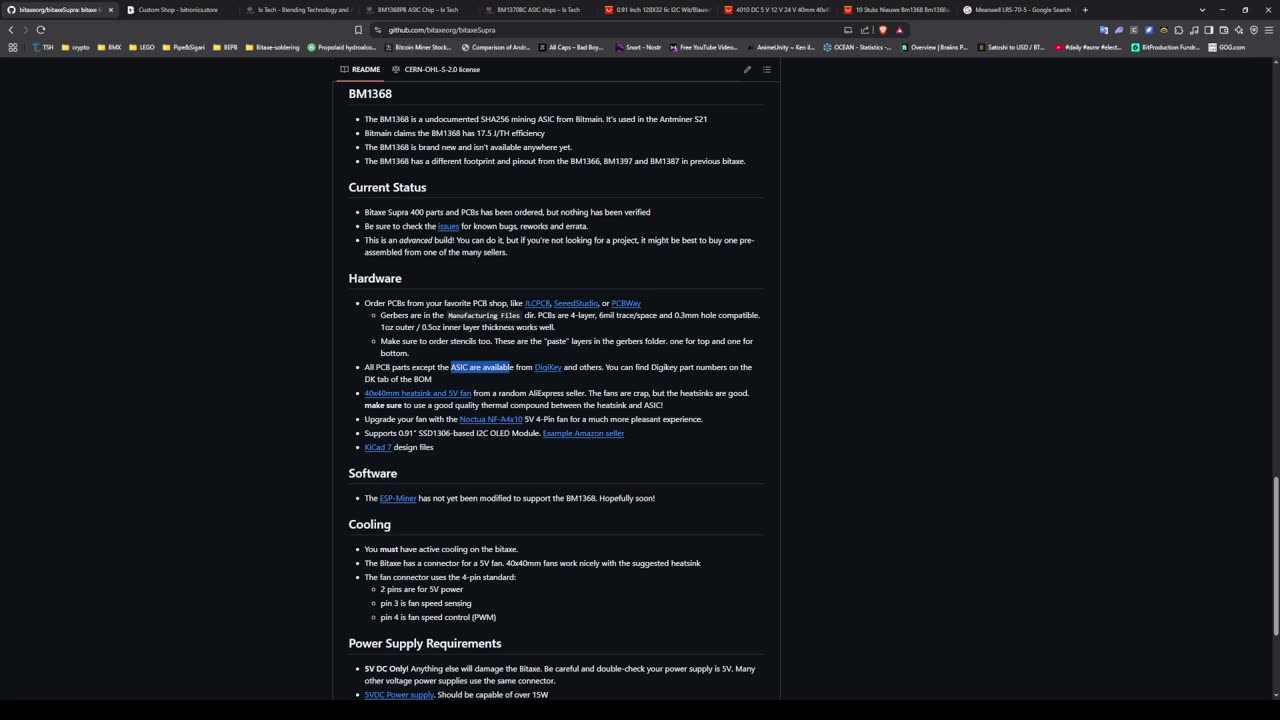The width and height of the screenshot is (1280, 720).
Task: Open the Leo AI sparkle icon
Action: tap(1239, 30)
